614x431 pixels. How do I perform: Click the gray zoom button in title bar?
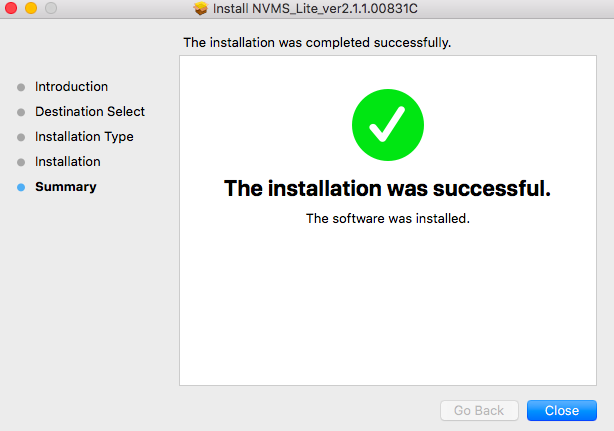[50, 9]
